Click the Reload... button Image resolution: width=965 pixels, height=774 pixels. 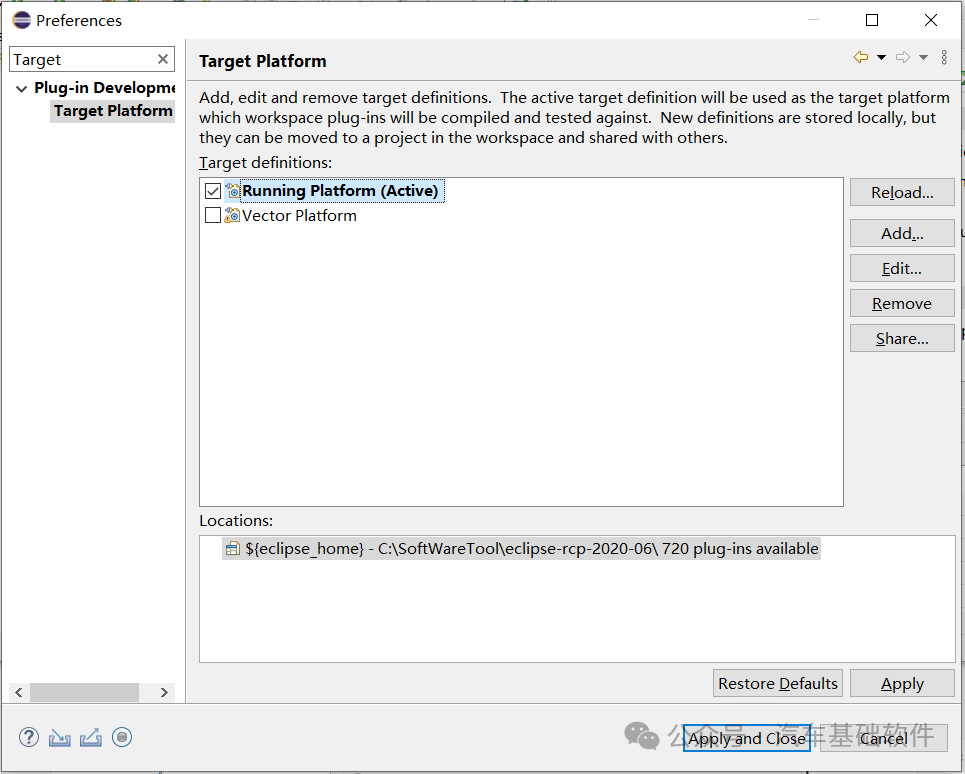[902, 193]
